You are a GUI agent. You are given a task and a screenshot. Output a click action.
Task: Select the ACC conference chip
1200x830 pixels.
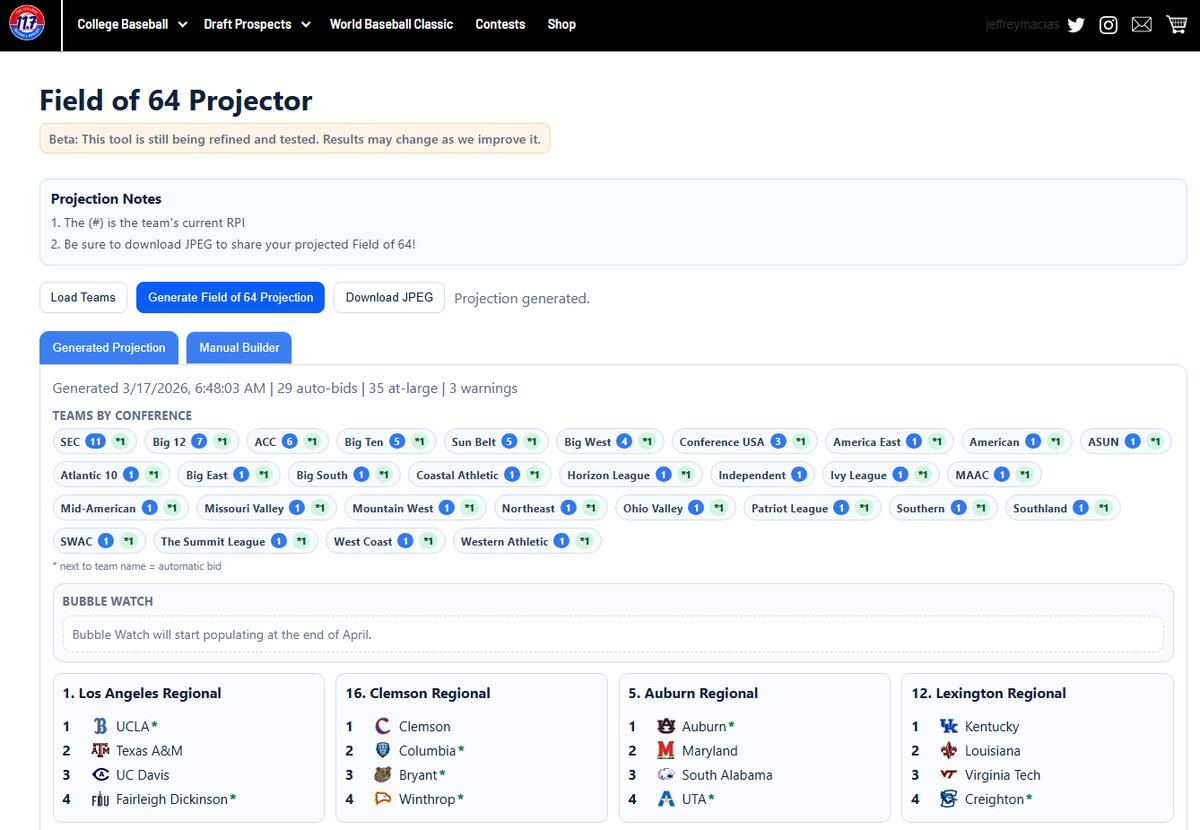(289, 441)
